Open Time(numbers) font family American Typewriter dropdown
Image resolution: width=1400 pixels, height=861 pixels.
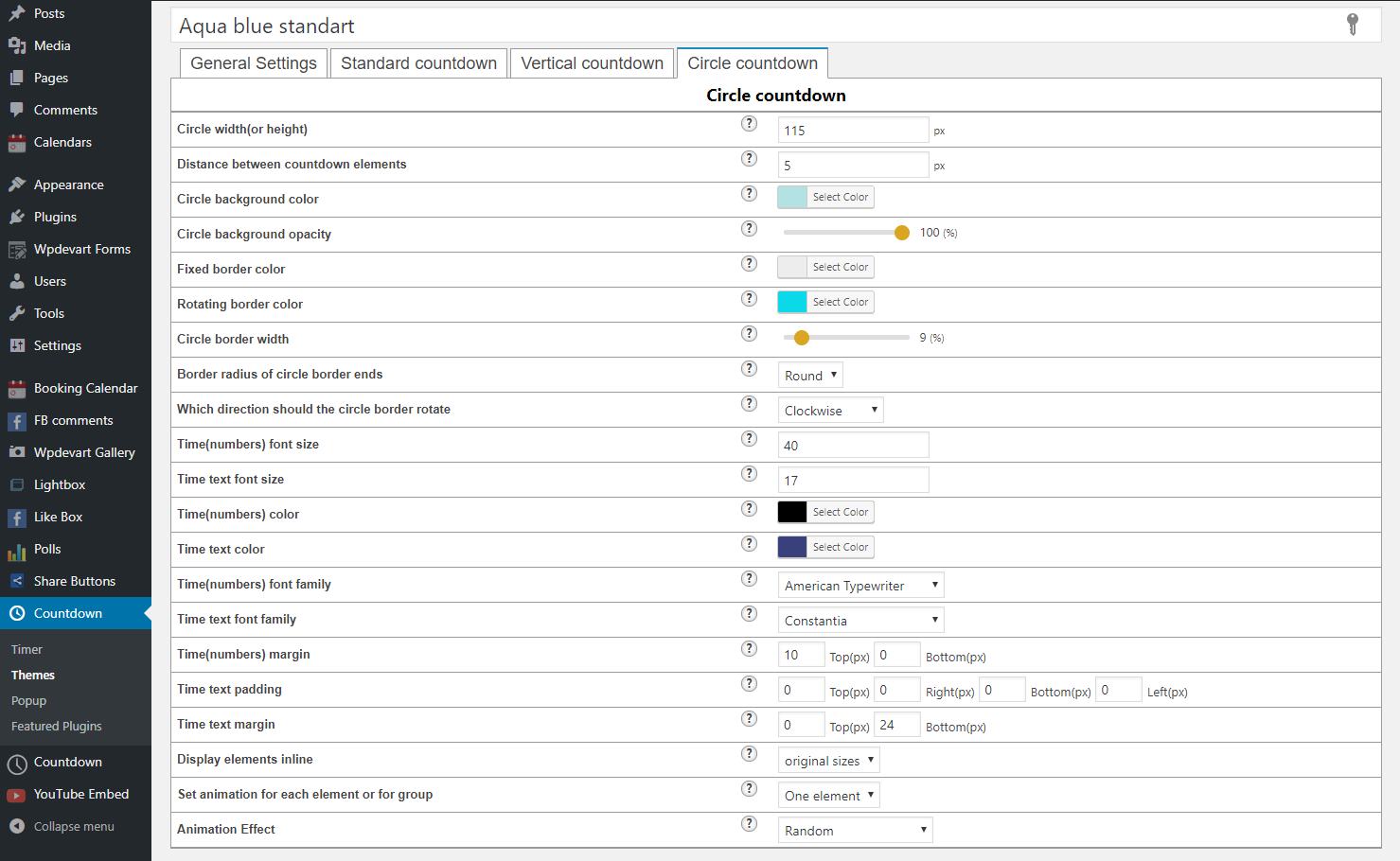860,585
